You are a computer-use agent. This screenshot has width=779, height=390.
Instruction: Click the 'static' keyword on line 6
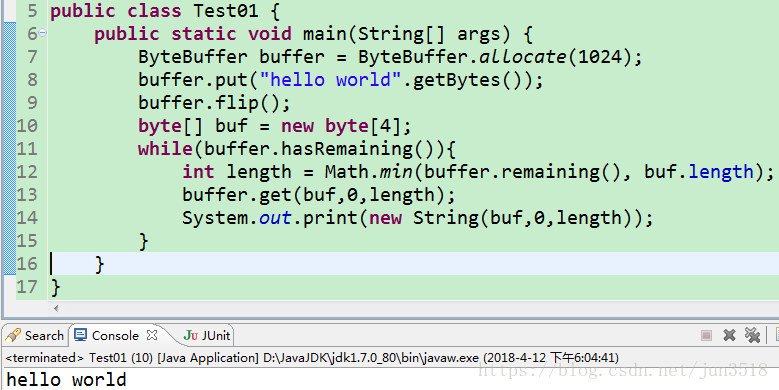coord(204,34)
